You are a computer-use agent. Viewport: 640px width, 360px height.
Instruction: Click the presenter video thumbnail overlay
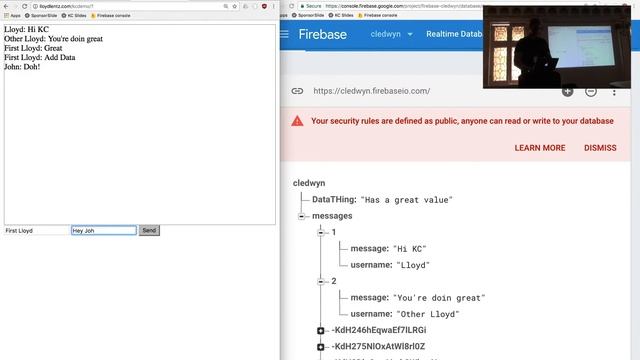click(557, 47)
